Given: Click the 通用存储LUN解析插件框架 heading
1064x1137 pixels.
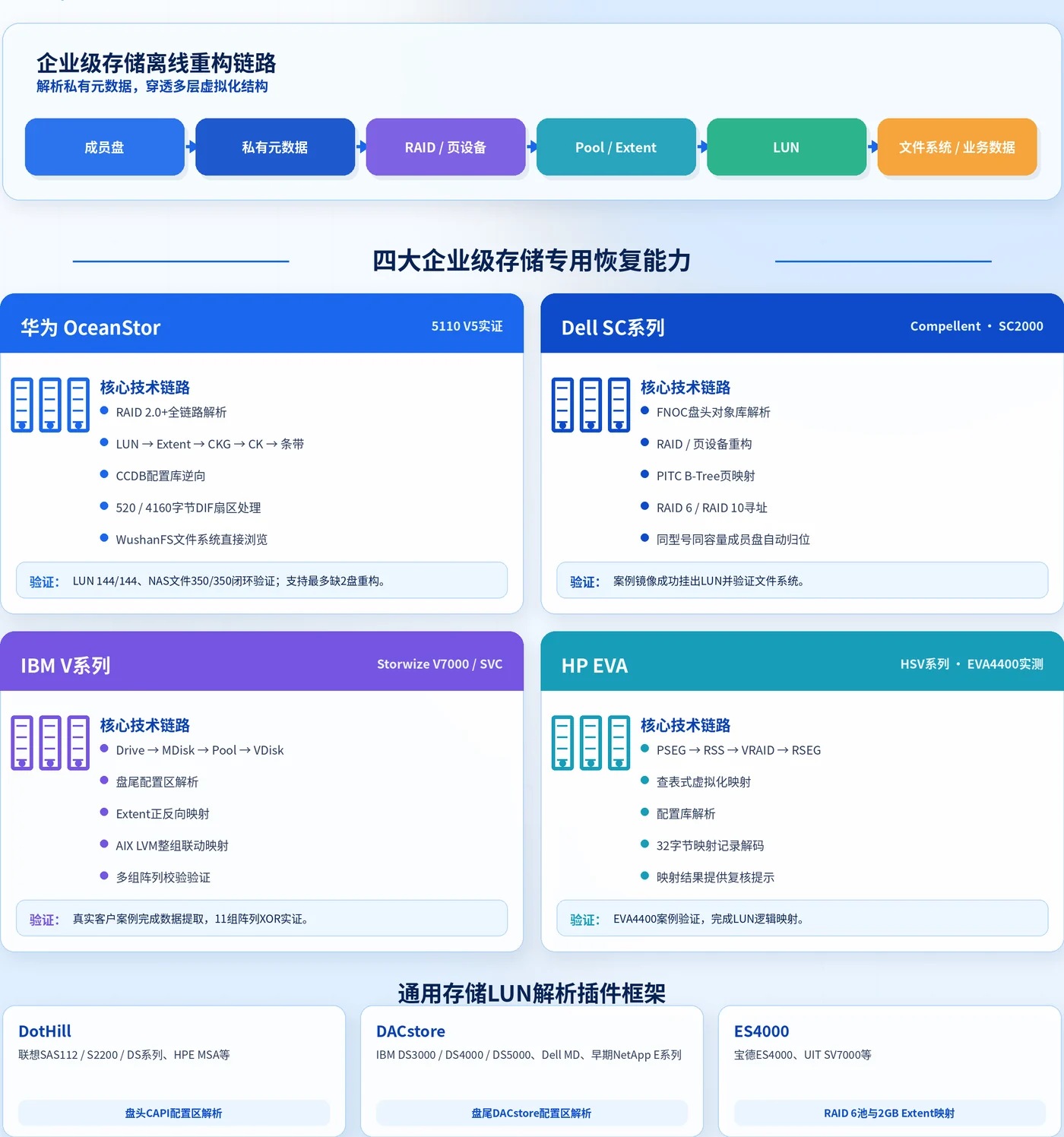Looking at the screenshot, I should (531, 993).
